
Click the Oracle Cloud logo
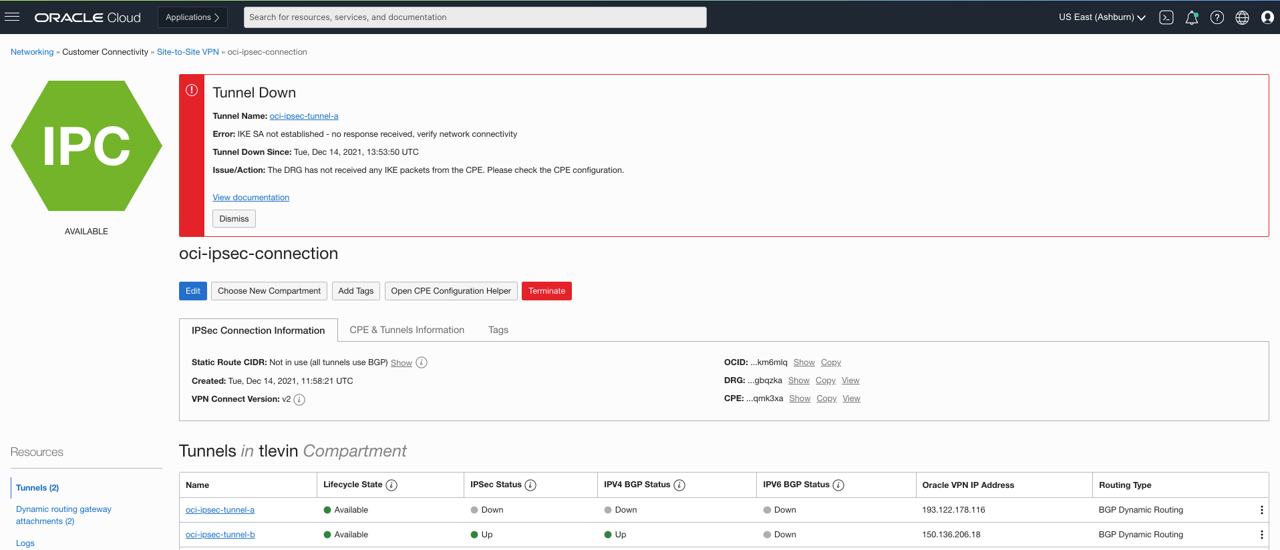click(x=87, y=17)
